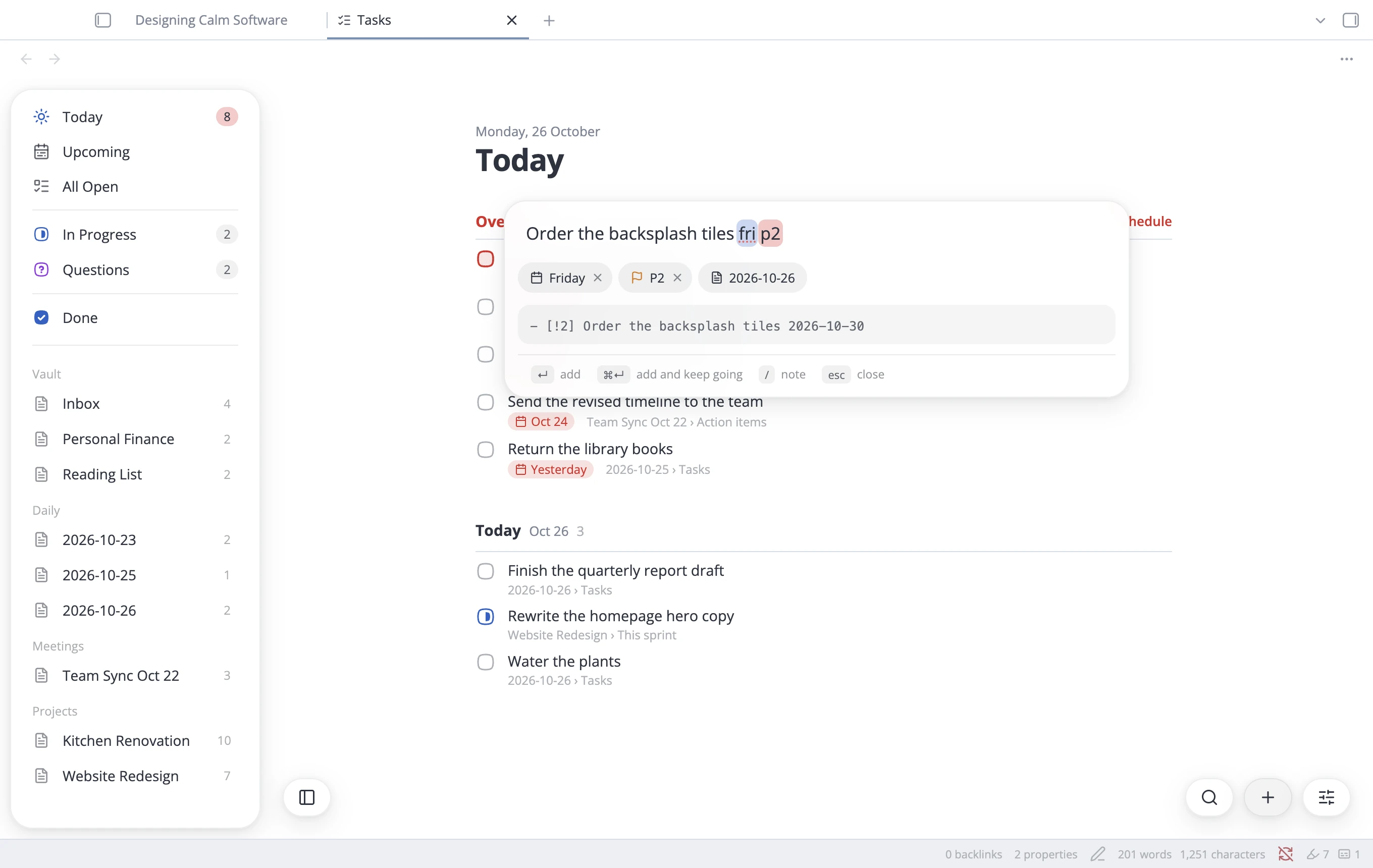Open Personal Finance note
This screenshot has height=868, width=1373.
point(135,439)
